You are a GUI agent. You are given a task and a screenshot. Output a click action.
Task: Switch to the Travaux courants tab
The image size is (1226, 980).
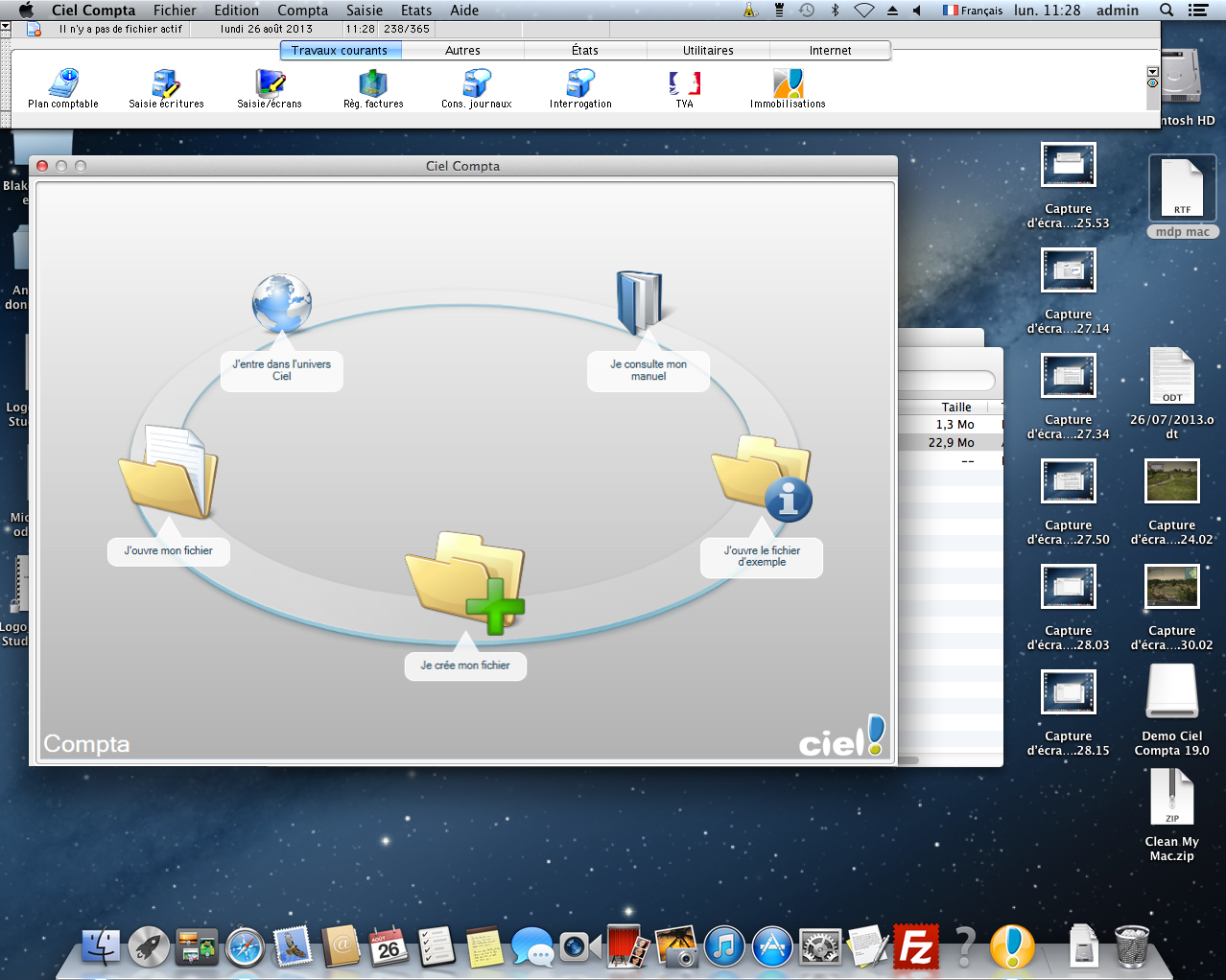[340, 50]
